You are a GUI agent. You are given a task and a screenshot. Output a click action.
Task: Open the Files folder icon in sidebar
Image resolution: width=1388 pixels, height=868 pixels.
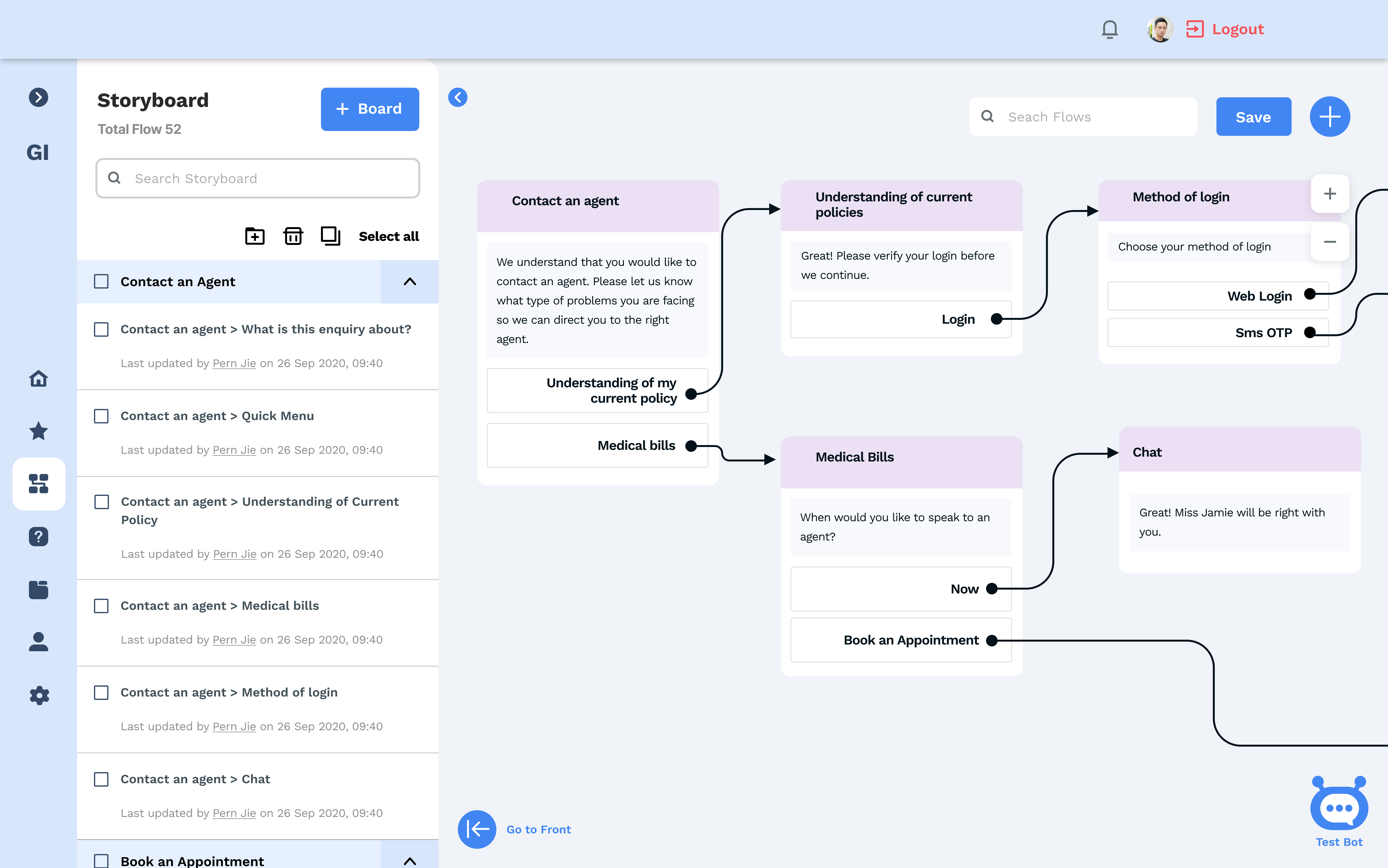[39, 590]
